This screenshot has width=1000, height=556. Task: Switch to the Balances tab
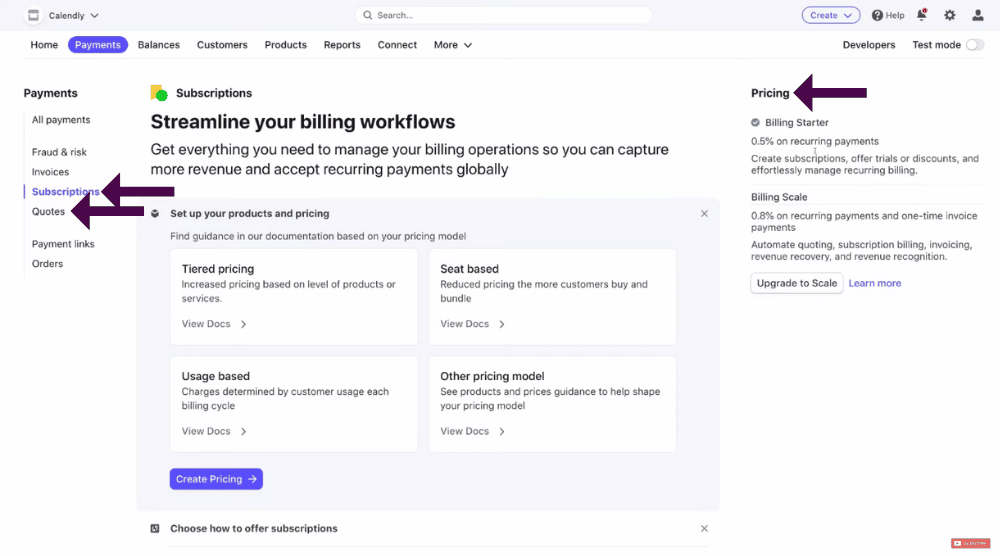tap(159, 45)
